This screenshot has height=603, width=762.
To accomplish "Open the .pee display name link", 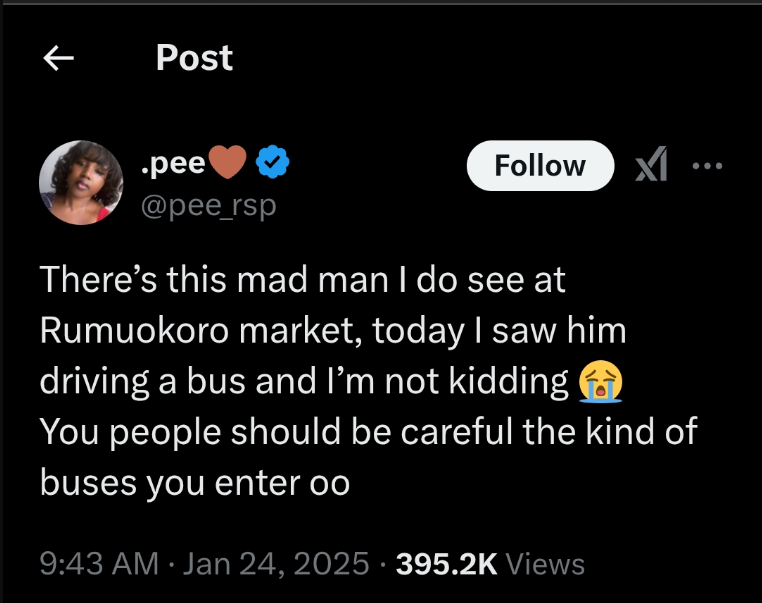I will coord(172,161).
